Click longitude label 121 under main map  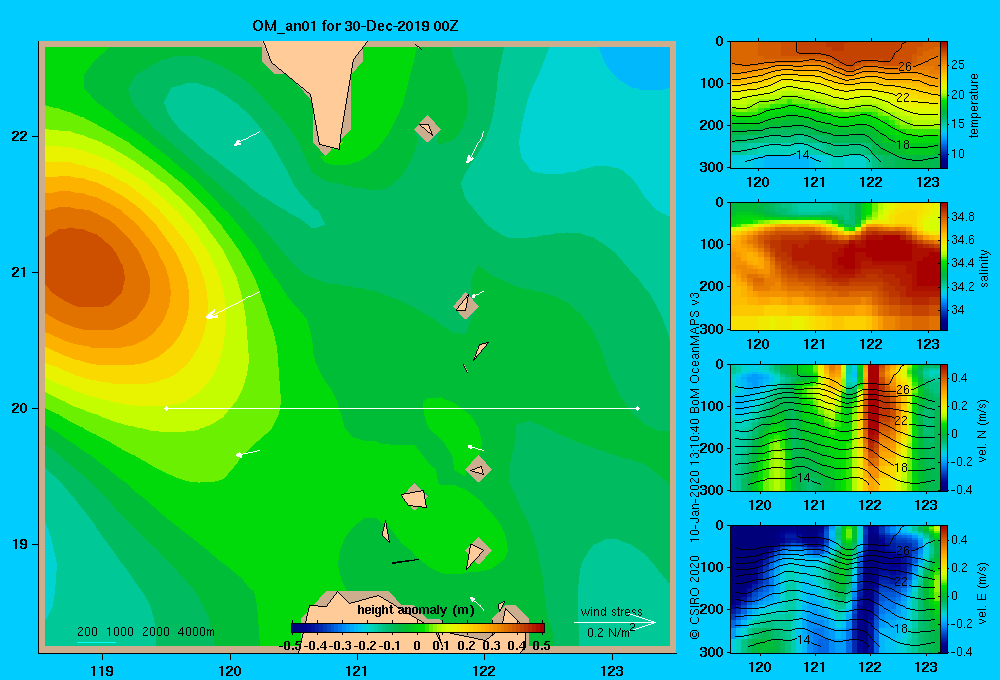click(357, 671)
